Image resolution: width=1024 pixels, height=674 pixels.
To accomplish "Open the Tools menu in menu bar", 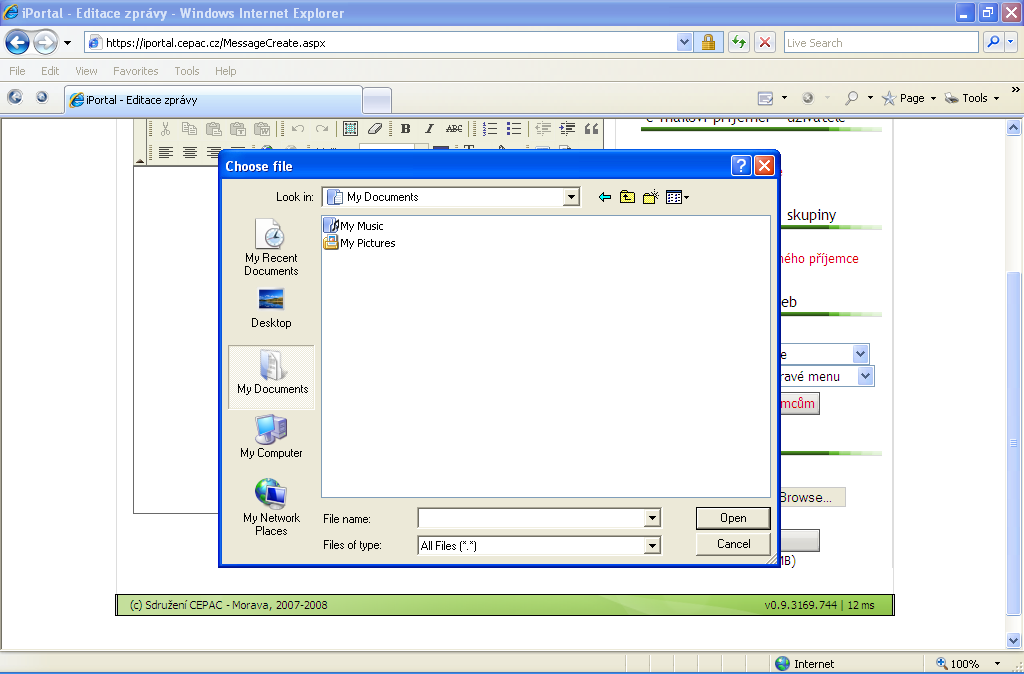I will (x=187, y=71).
